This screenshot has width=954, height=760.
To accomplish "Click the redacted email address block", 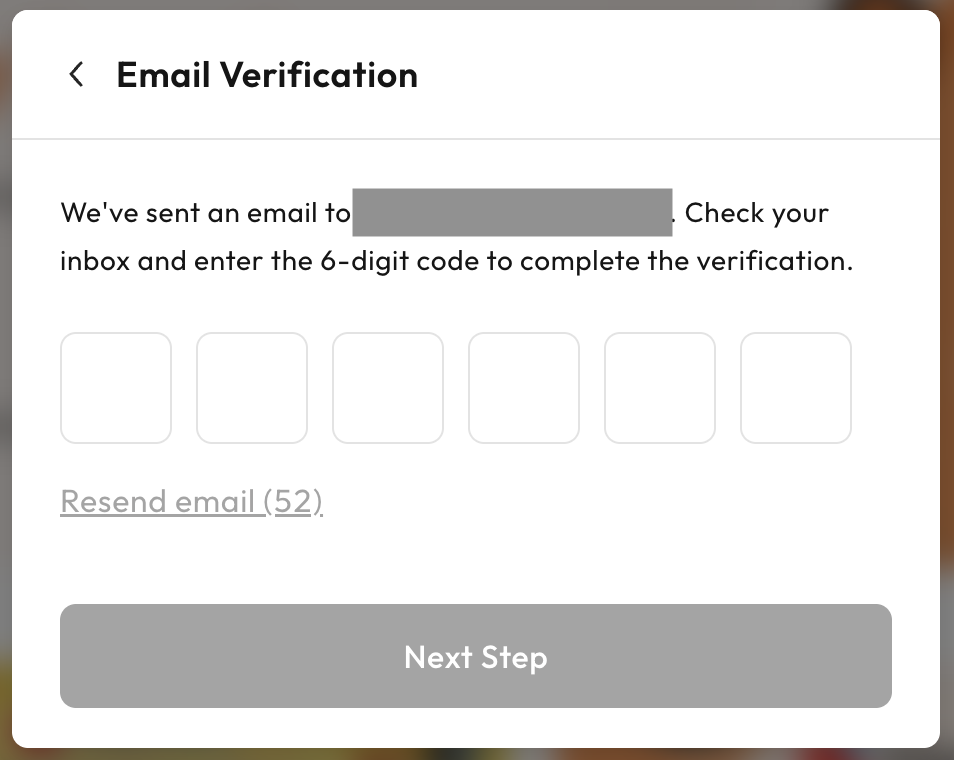I will coord(512,212).
